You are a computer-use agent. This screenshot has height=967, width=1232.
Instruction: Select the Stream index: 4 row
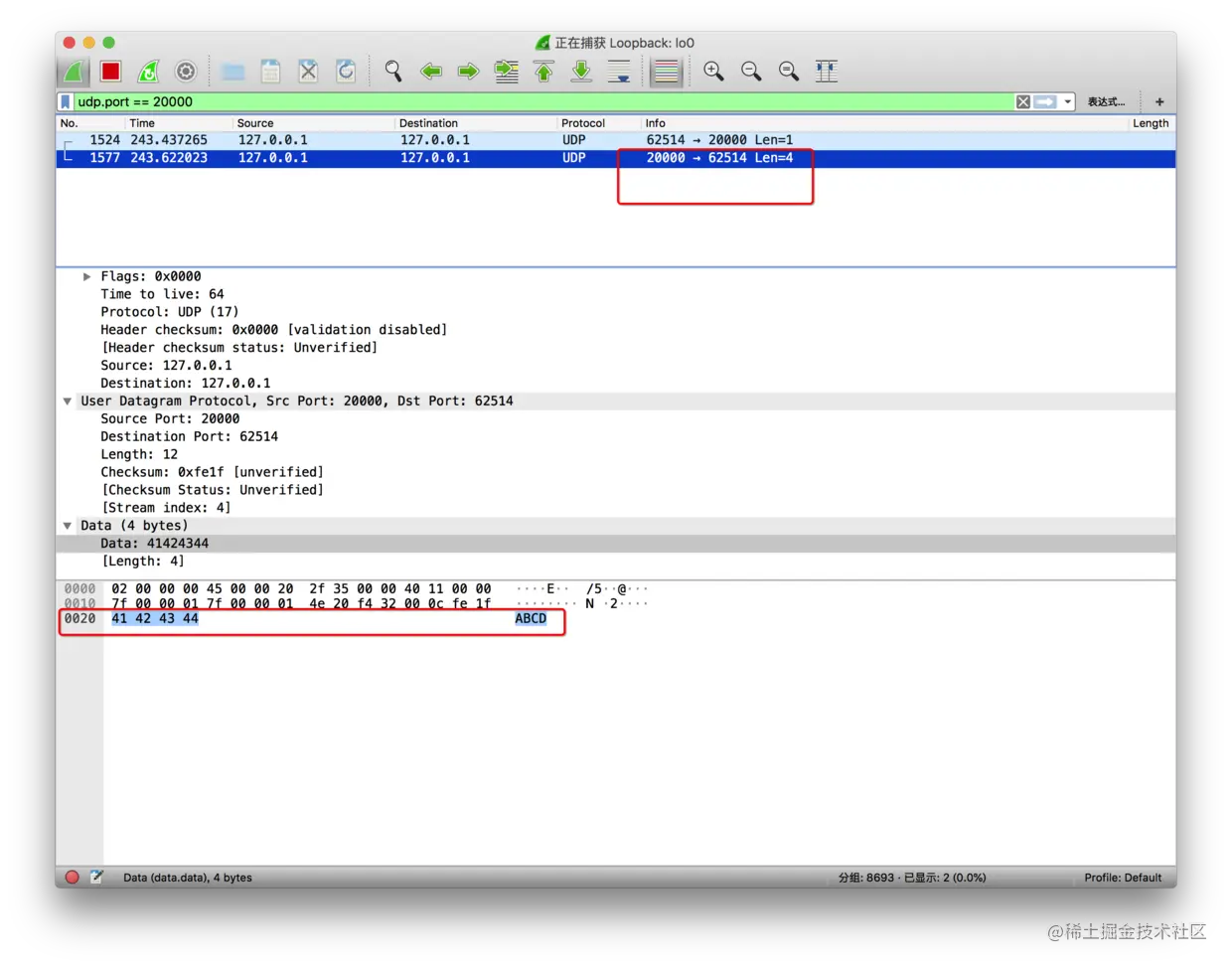(x=616, y=508)
